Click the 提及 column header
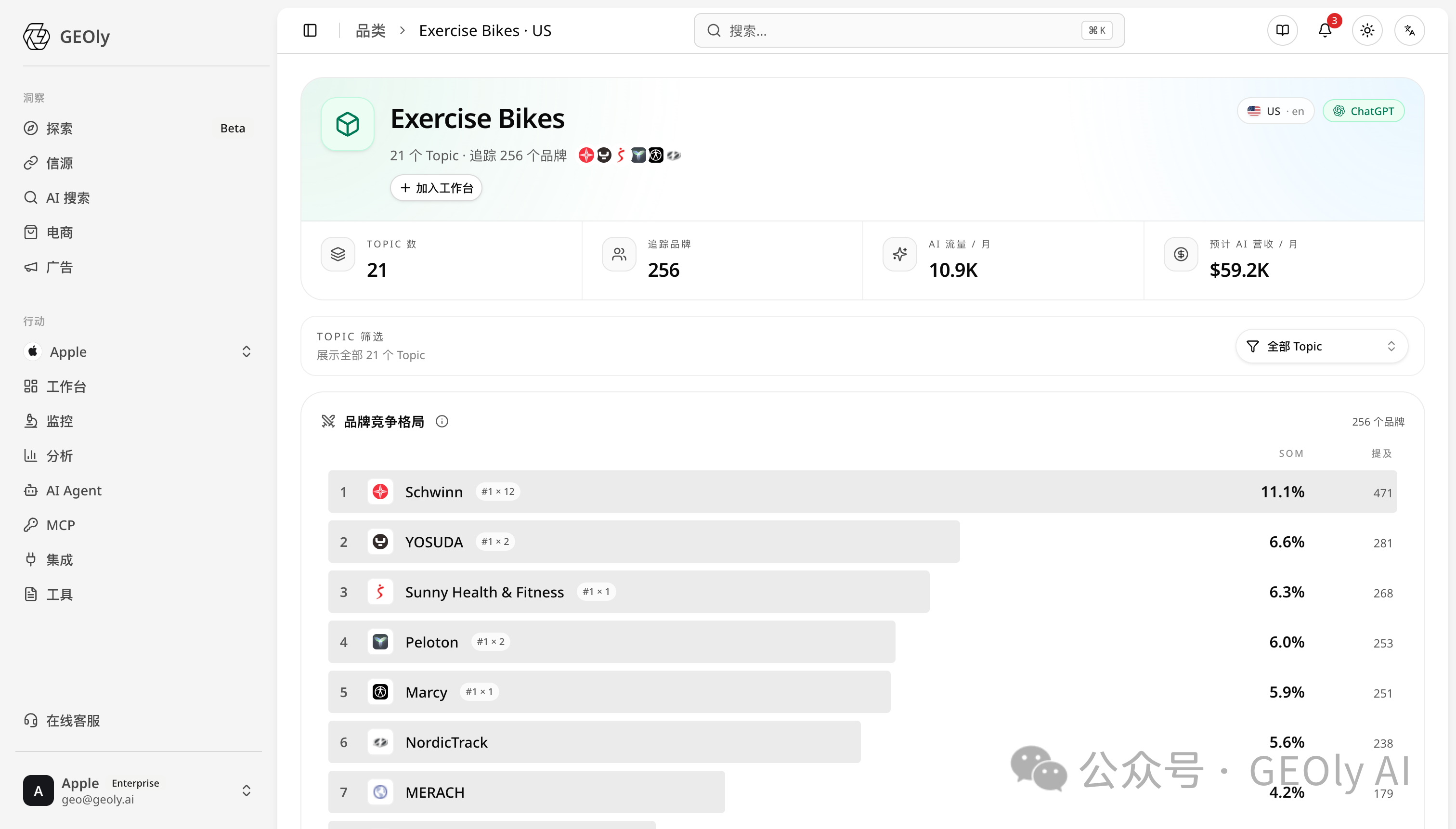The width and height of the screenshot is (1456, 829). pos(1381,453)
